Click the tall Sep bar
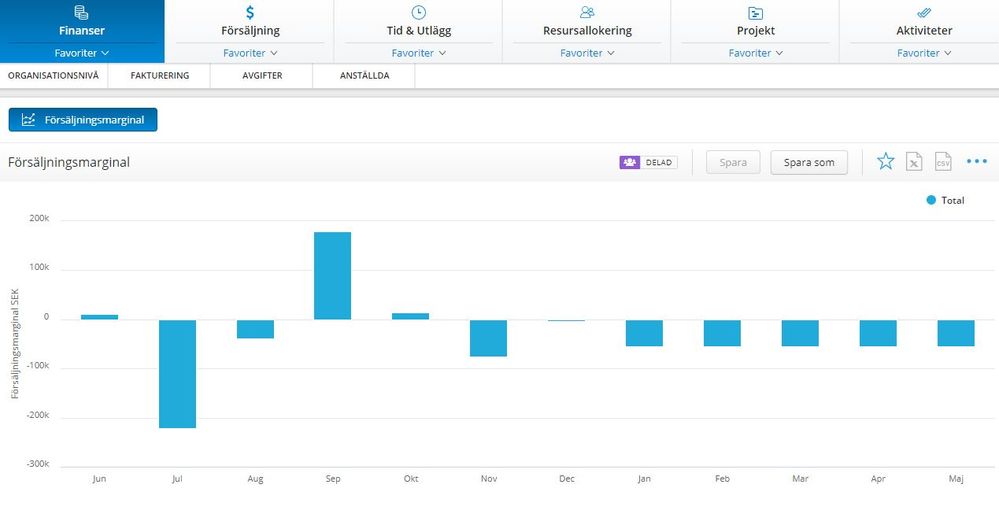 (x=333, y=275)
